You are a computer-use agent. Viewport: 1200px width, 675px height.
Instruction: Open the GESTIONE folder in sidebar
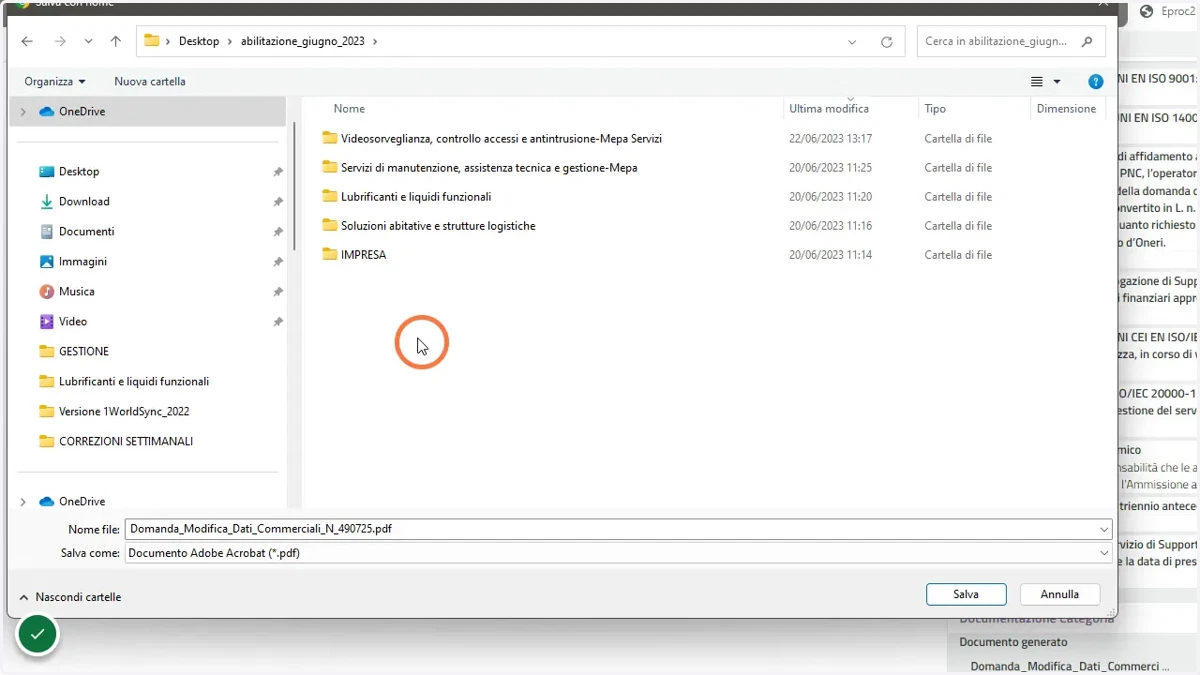click(84, 352)
